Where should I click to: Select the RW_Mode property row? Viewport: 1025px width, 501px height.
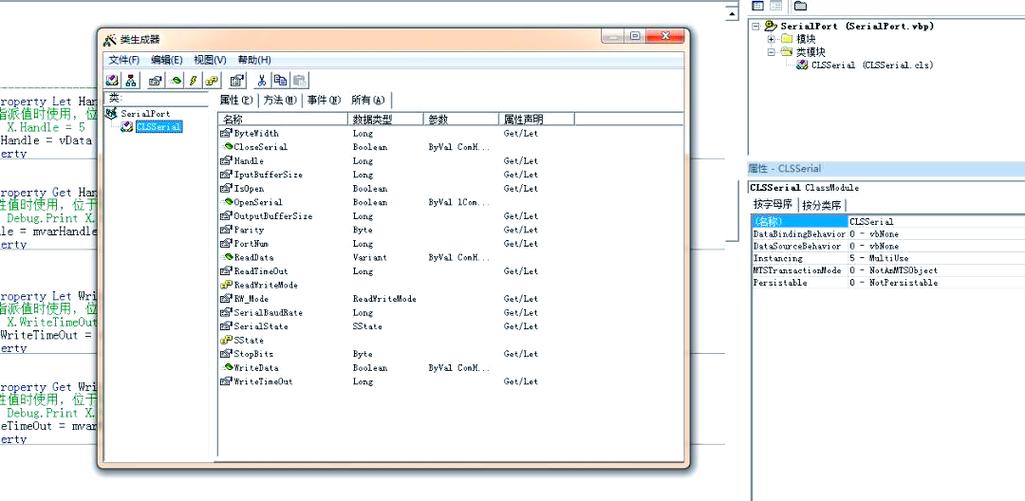[x=450, y=299]
